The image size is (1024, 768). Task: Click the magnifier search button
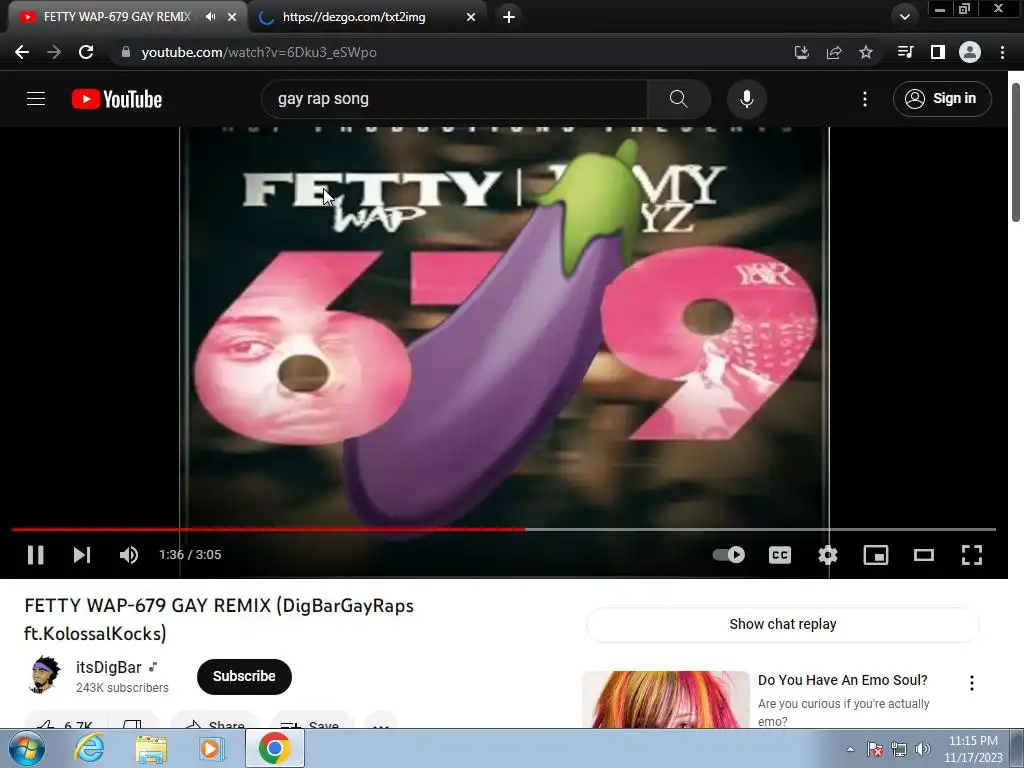click(679, 99)
